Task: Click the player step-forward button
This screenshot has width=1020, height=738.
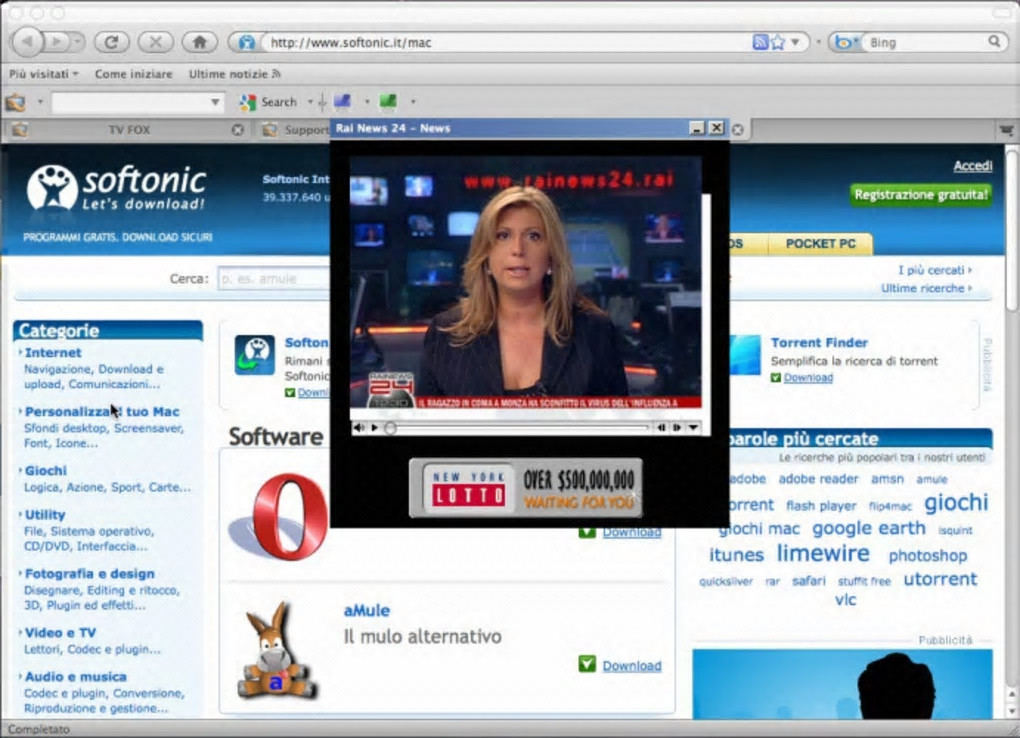Action: coord(677,428)
